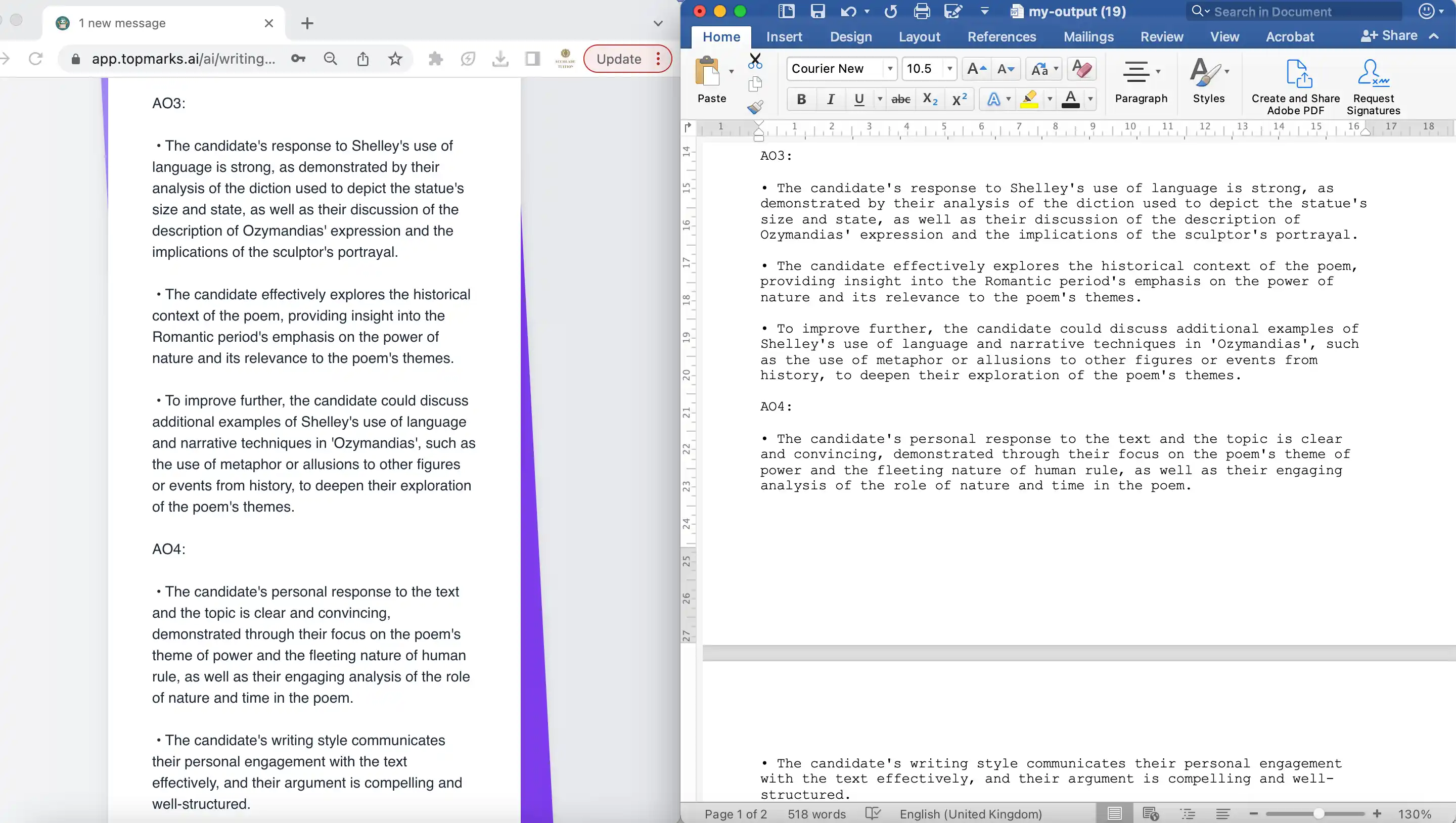This screenshot has width=1456, height=823.
Task: Open the References ribbon tab
Action: tap(1002, 37)
